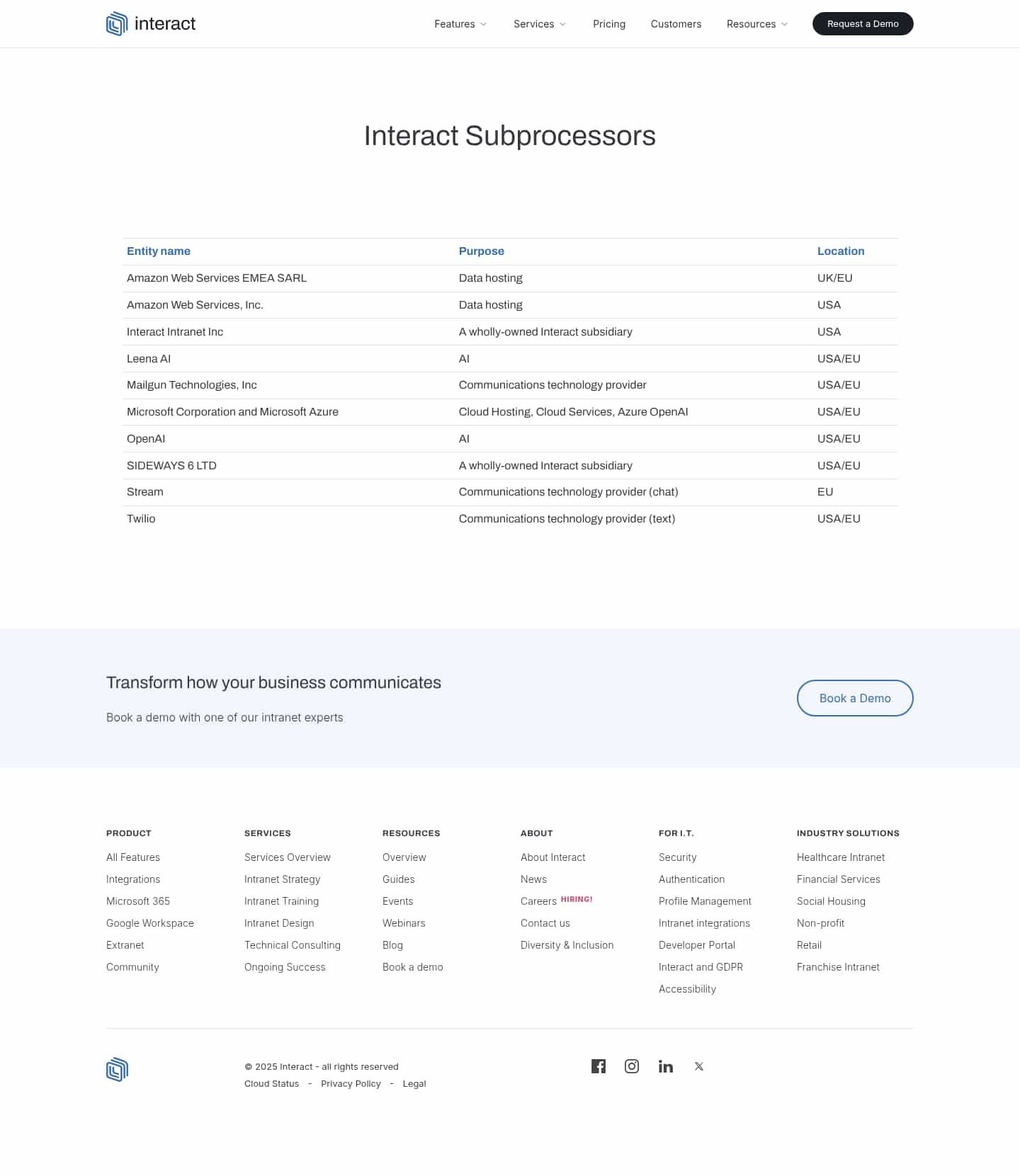The width and height of the screenshot is (1020, 1176).
Task: Open the Healthcare Intranet link
Action: pyautogui.click(x=841, y=857)
